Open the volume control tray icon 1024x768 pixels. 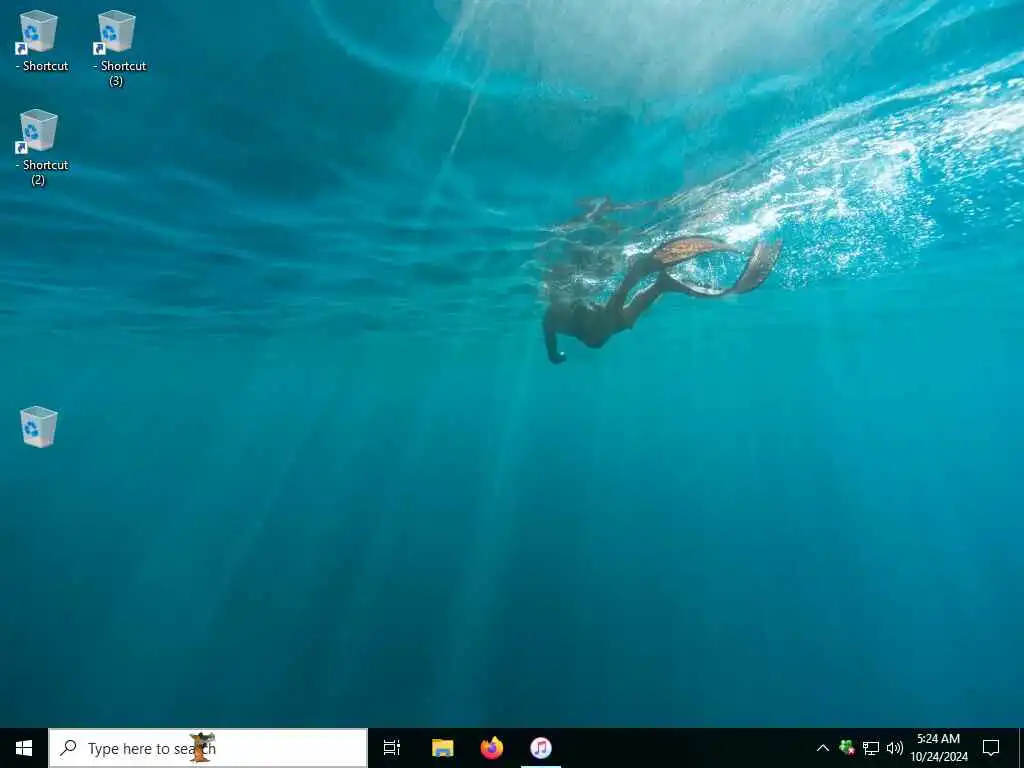point(895,748)
